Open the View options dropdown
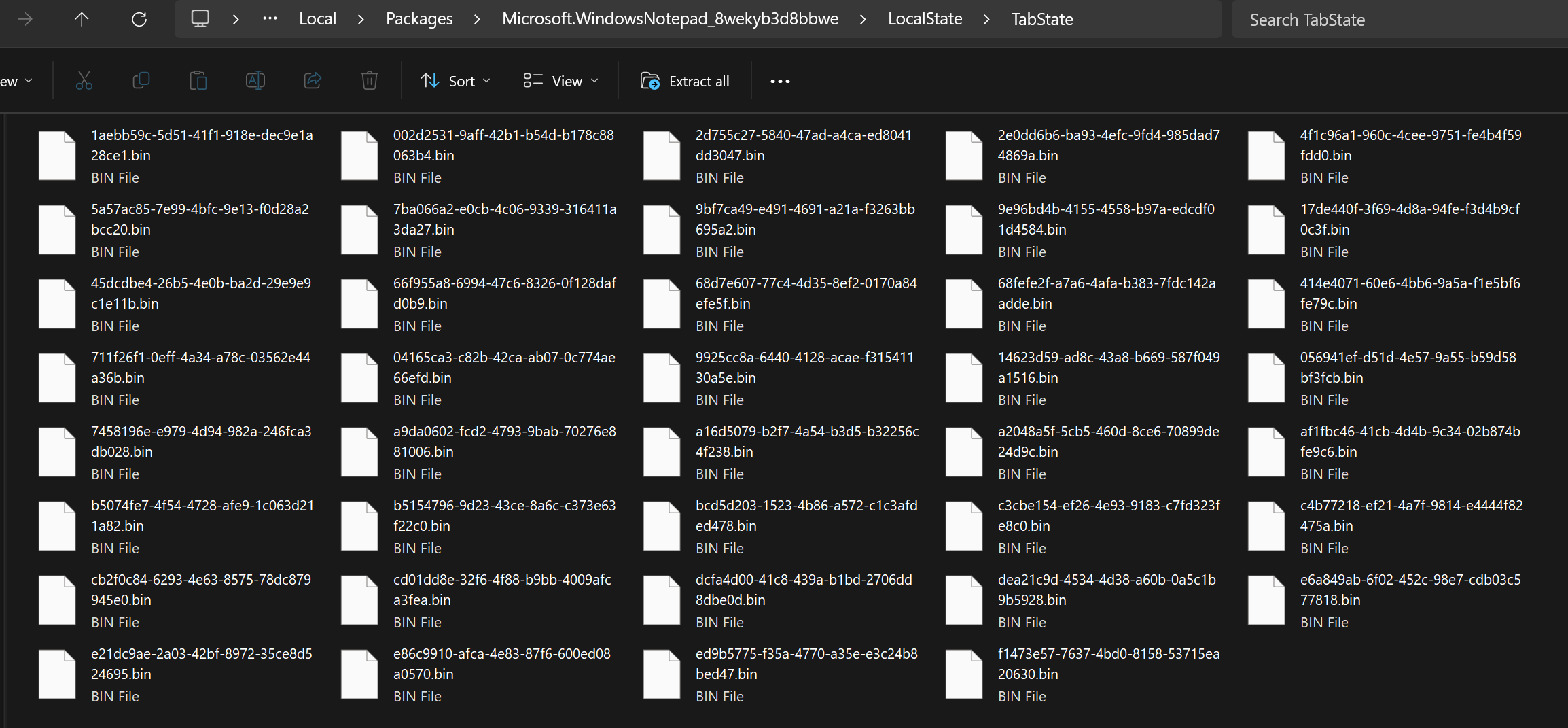1568x728 pixels. click(561, 81)
